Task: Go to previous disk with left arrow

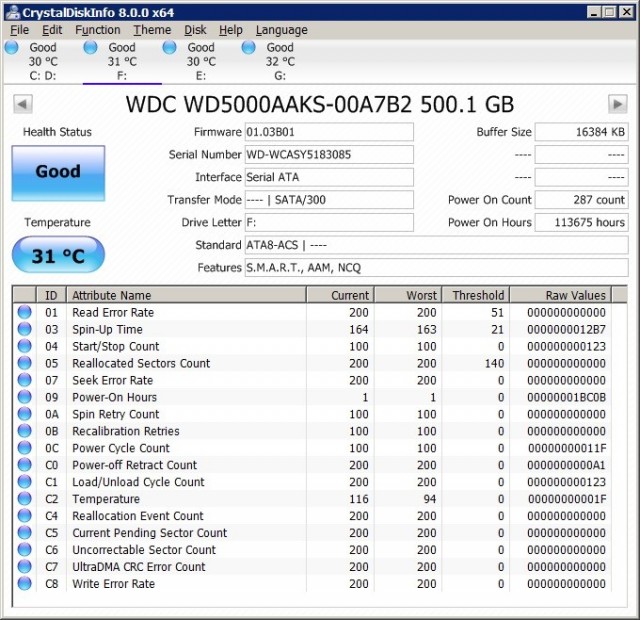Action: (23, 104)
